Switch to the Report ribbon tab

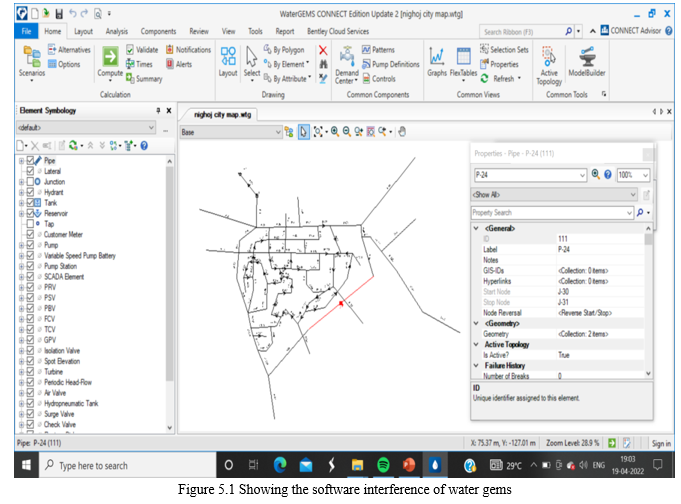tap(284, 31)
